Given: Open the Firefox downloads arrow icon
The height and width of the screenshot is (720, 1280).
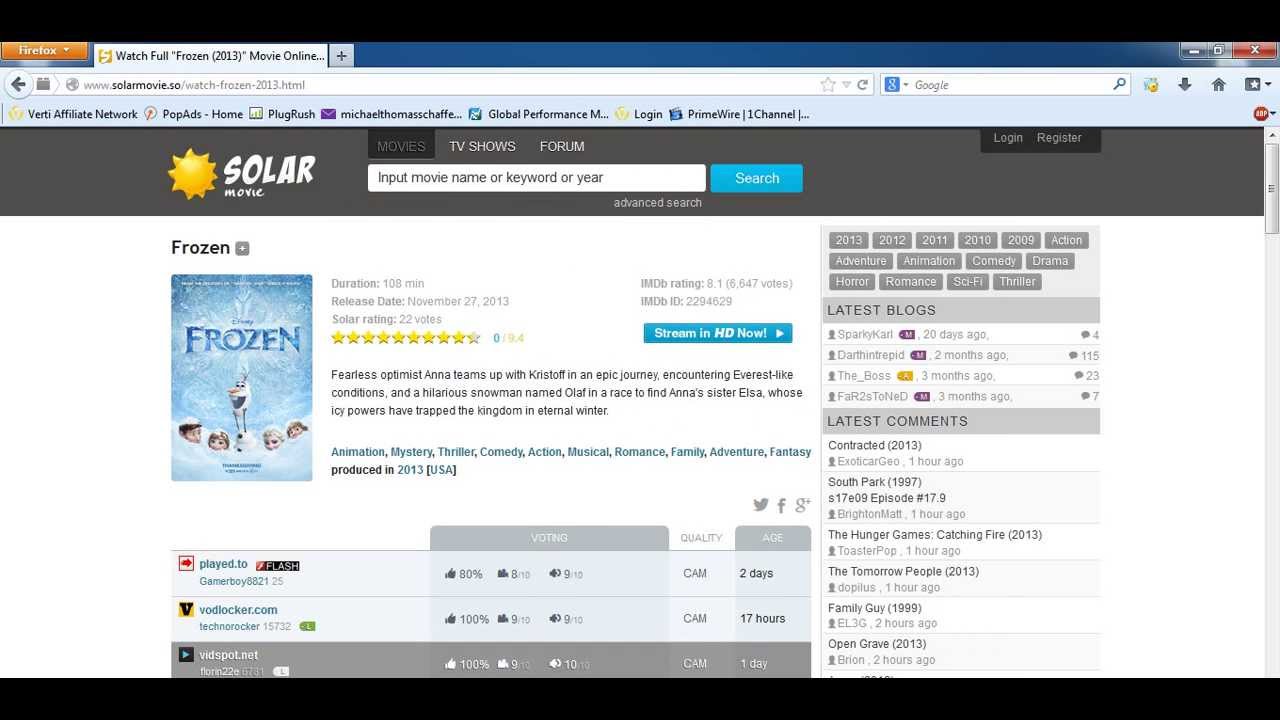Looking at the screenshot, I should (1185, 85).
